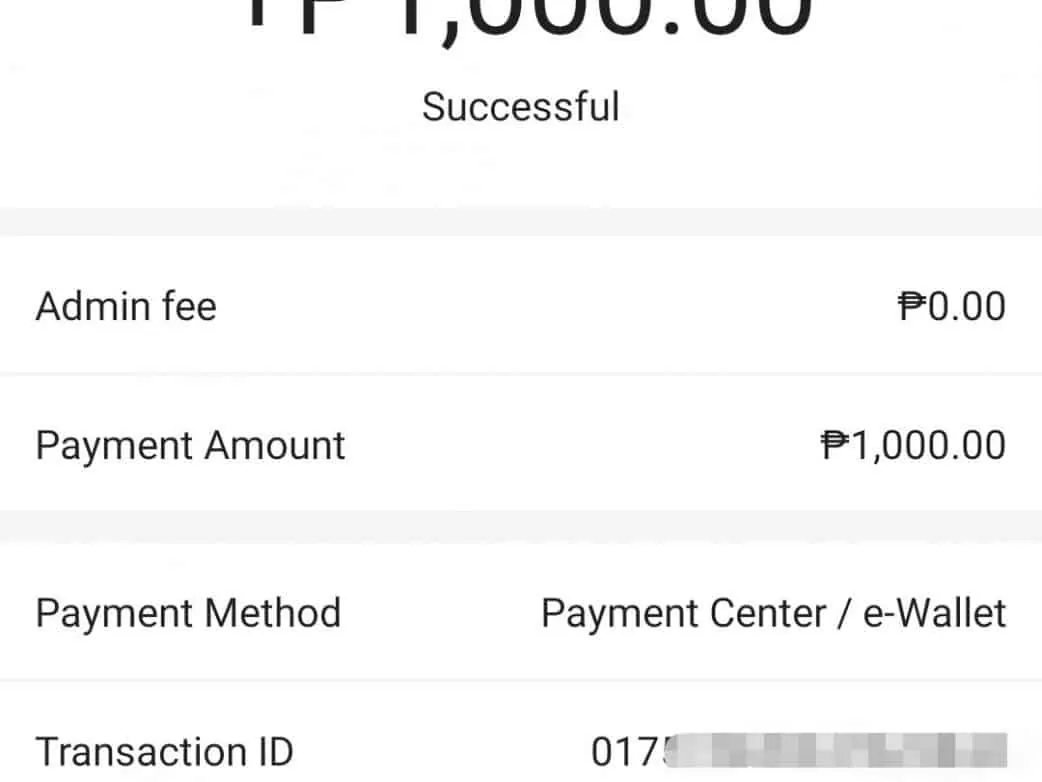Click the ₱1,000.00 Payment Amount value
Viewport: 1042px width, 782px height.
pyautogui.click(x=913, y=445)
